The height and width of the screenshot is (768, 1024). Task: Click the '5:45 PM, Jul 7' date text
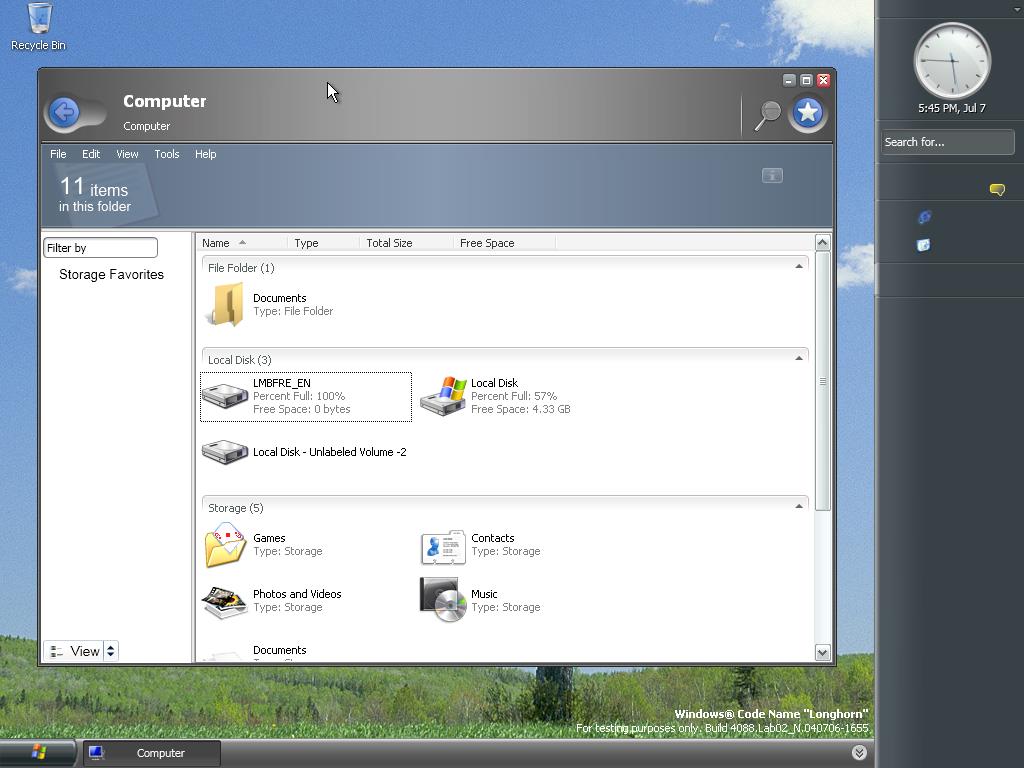[952, 108]
